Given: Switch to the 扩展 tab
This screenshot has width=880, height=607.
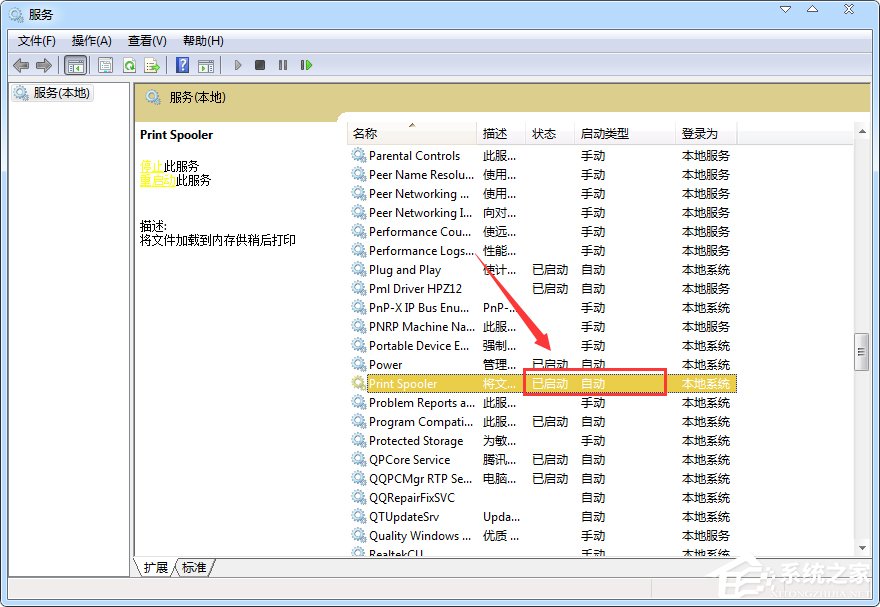Looking at the screenshot, I should [x=156, y=567].
